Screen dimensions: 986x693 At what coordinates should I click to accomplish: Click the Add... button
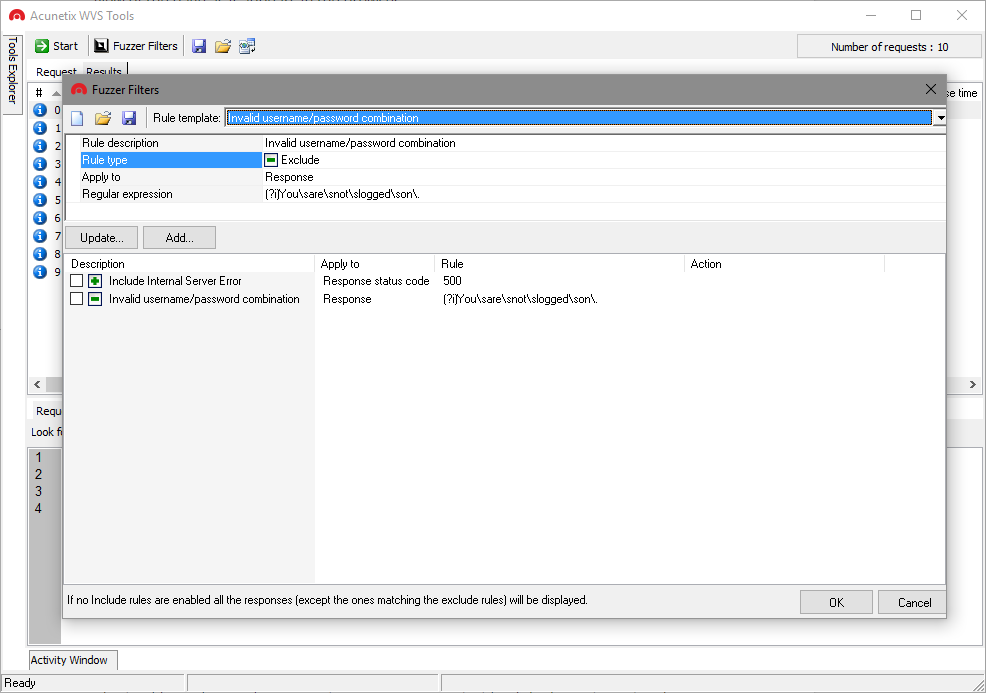pos(179,238)
